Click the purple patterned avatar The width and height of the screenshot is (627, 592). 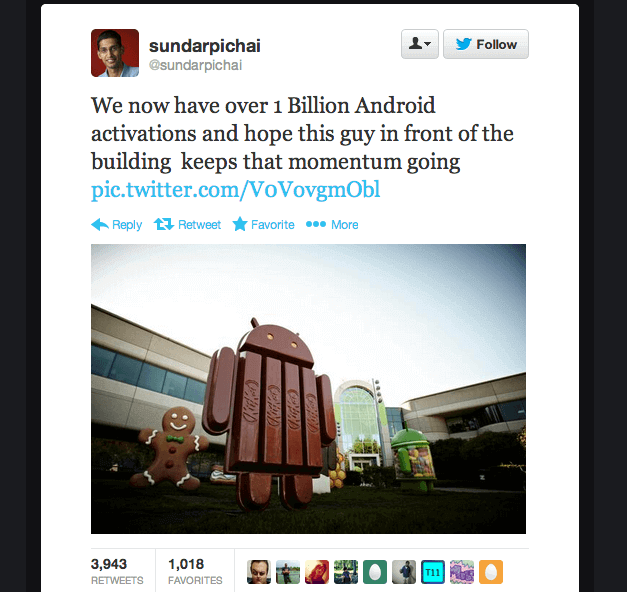coord(462,572)
